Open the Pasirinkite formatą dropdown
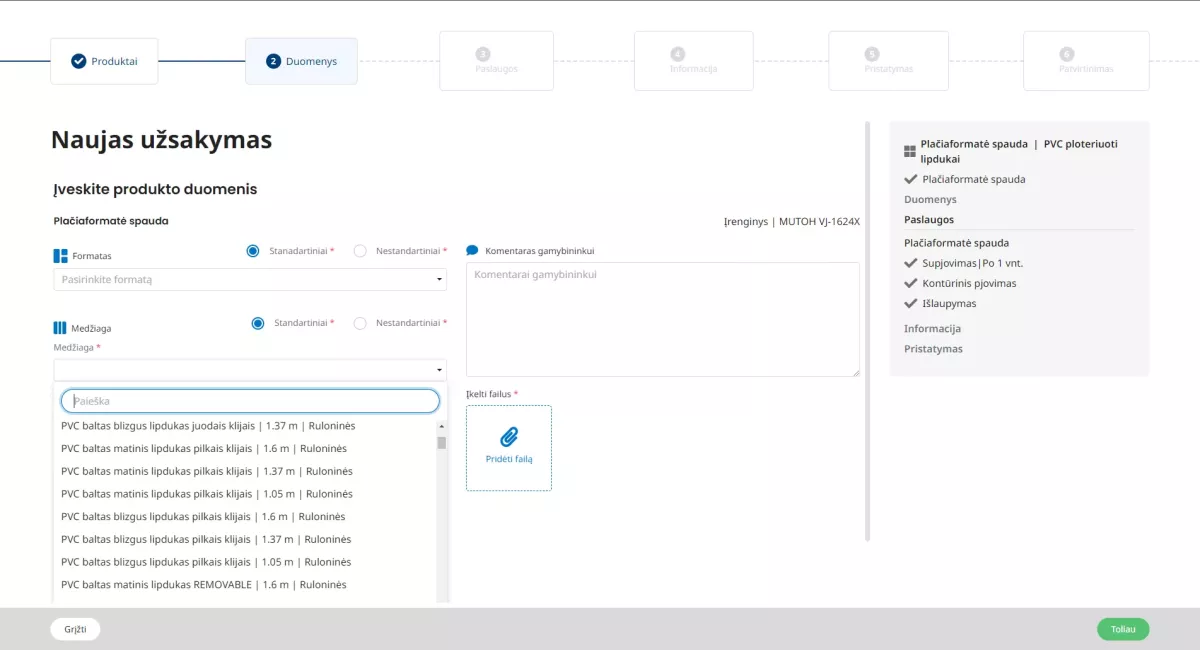Screen dimensions: 1200x650 (250, 280)
